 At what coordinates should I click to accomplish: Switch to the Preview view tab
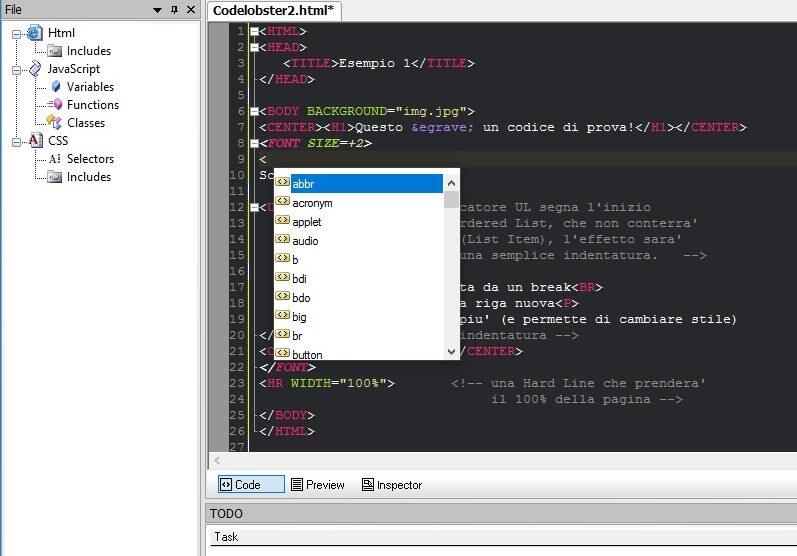(317, 485)
